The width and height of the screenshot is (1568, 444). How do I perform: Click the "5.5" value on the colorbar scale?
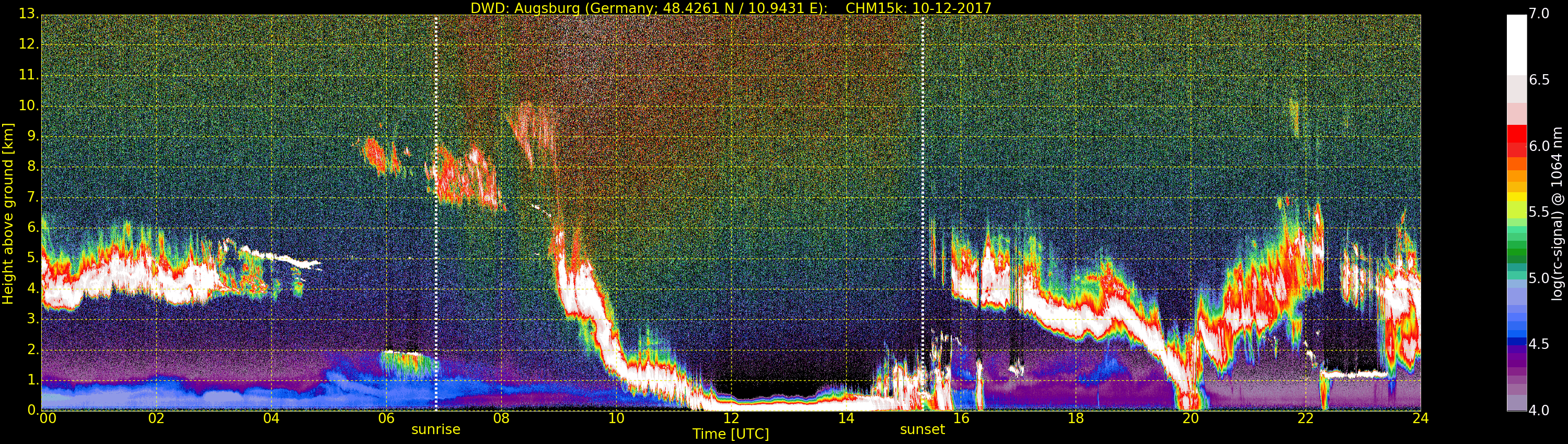[1539, 212]
